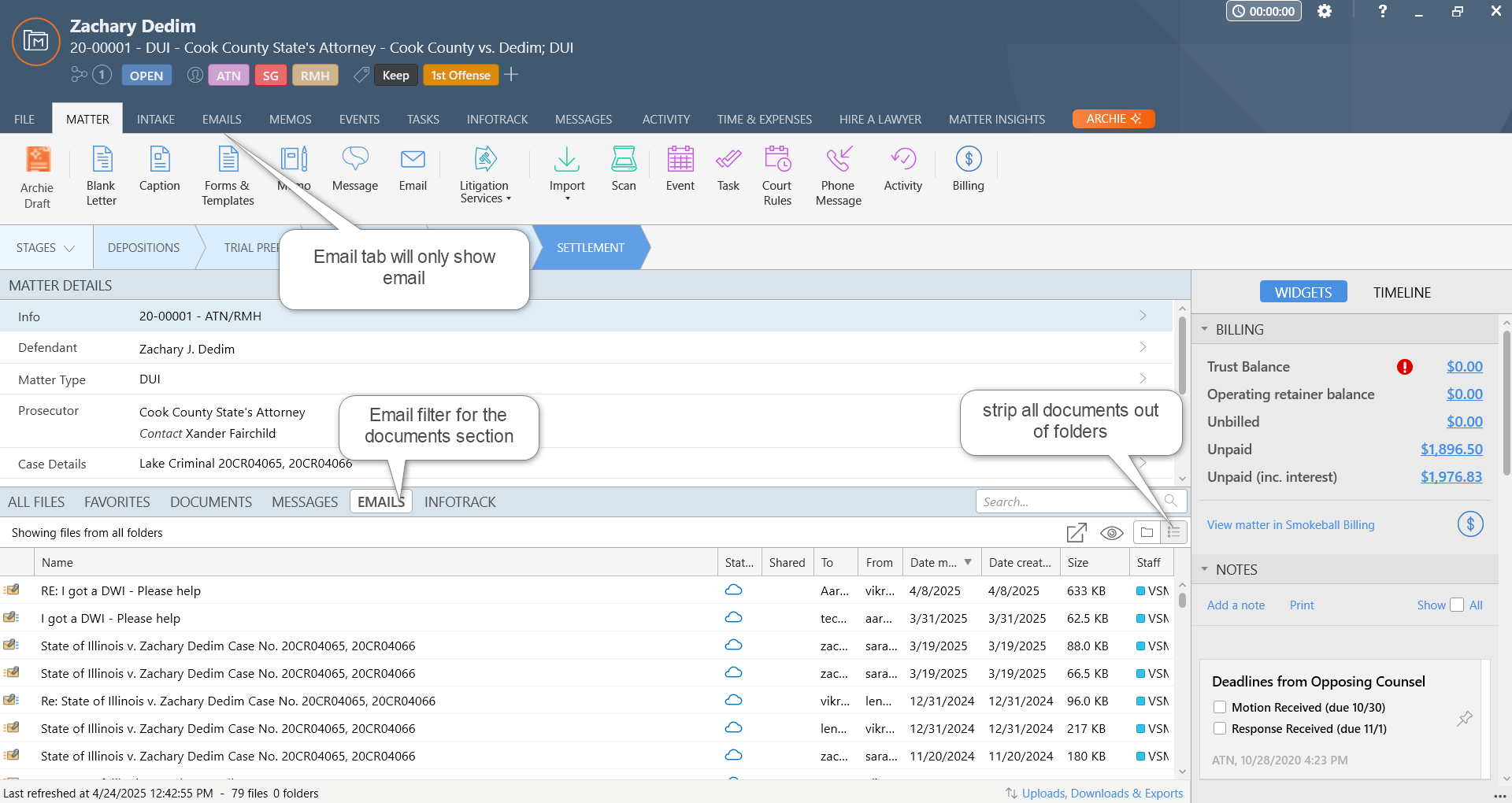Click the ARCHIE button

1114,119
